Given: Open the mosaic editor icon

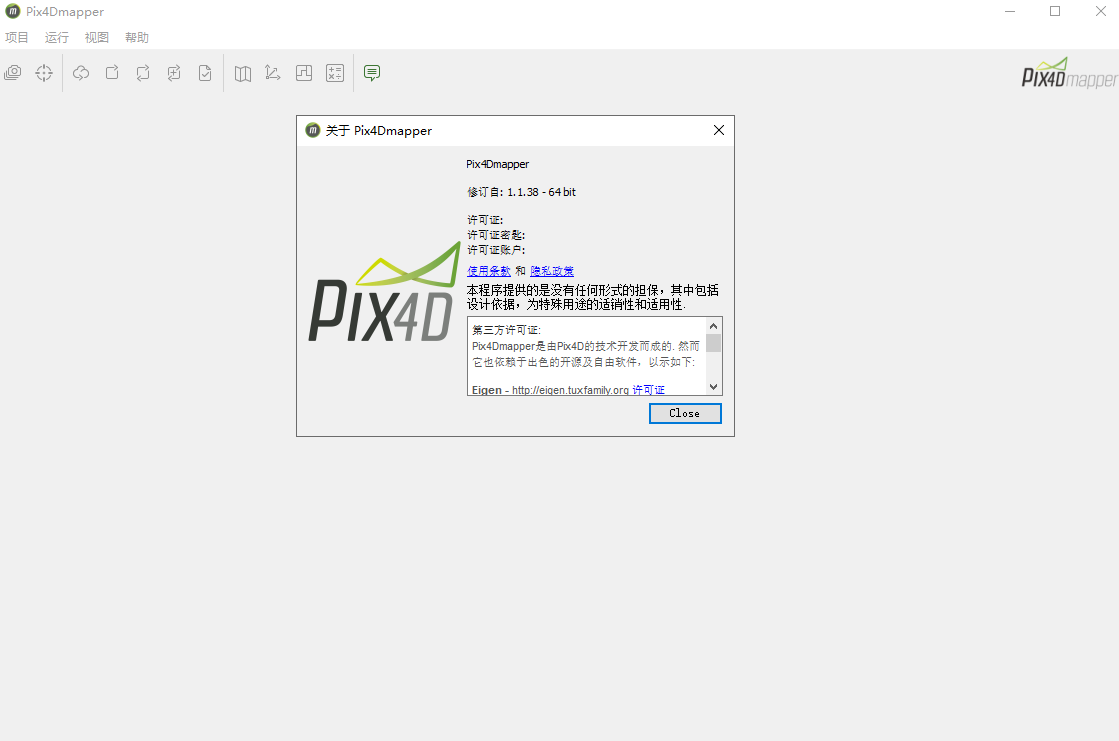Looking at the screenshot, I should (304, 73).
